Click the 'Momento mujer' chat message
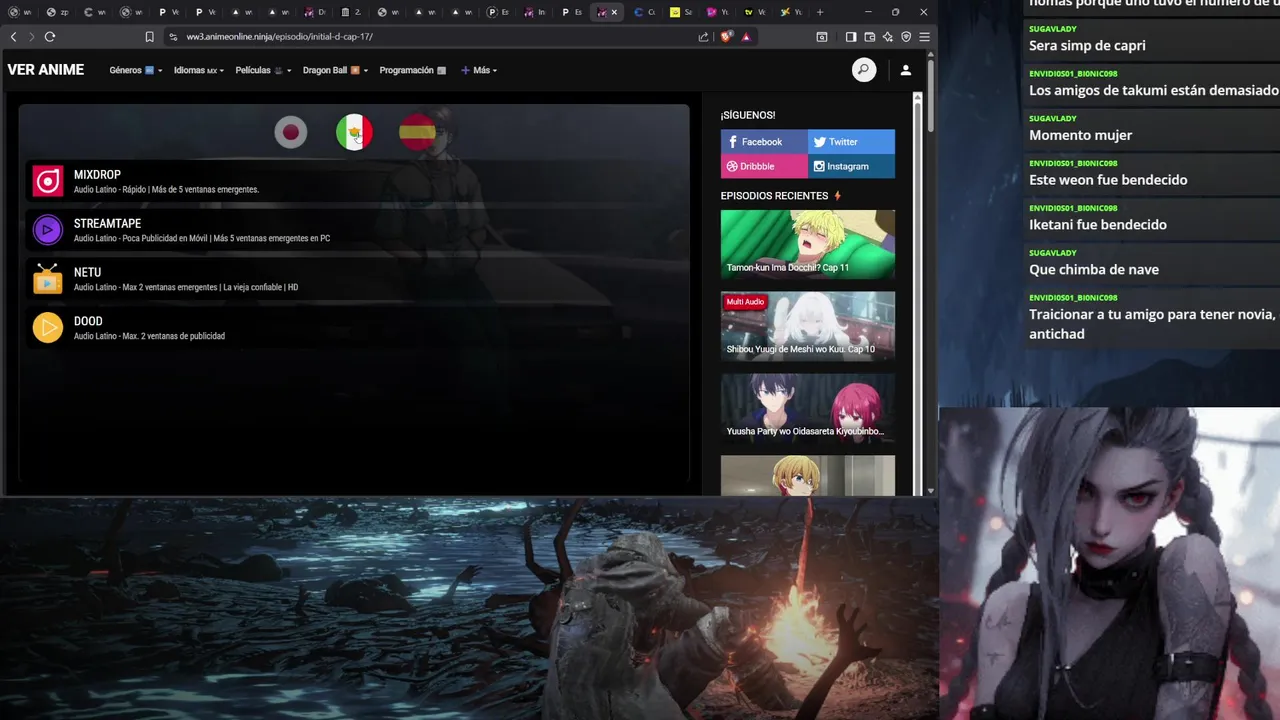Screen dimensions: 1280x720 [1081, 135]
